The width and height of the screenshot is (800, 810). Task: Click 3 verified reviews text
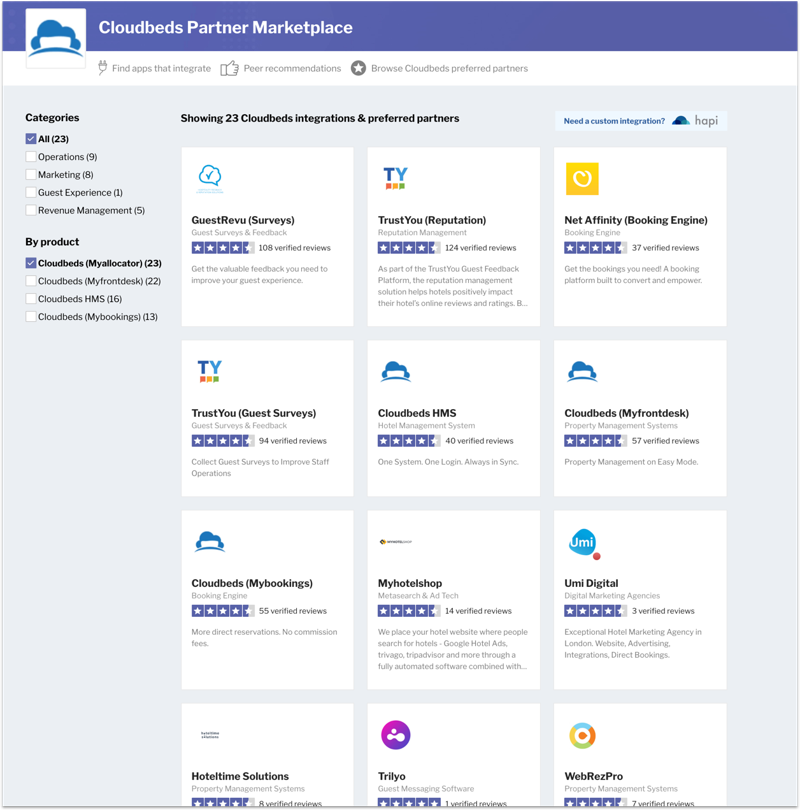(x=664, y=611)
